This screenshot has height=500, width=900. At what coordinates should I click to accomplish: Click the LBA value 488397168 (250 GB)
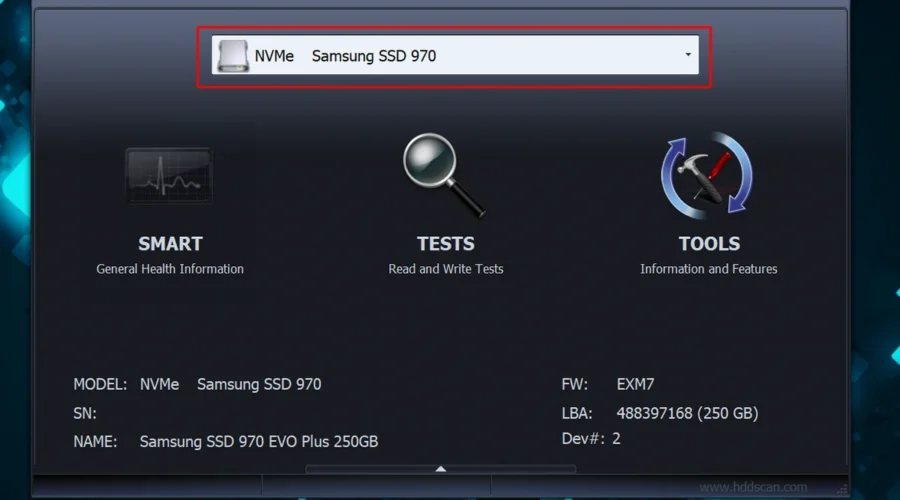click(687, 413)
